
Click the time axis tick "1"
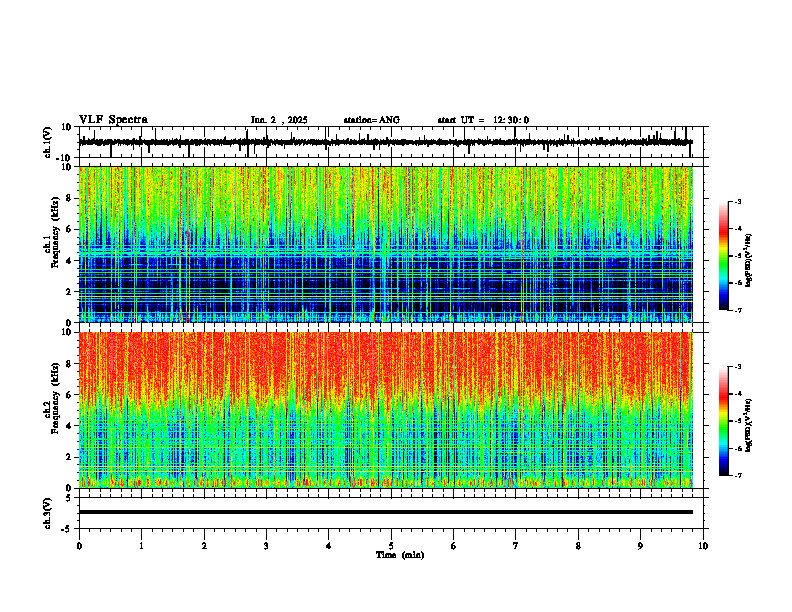pos(141,546)
